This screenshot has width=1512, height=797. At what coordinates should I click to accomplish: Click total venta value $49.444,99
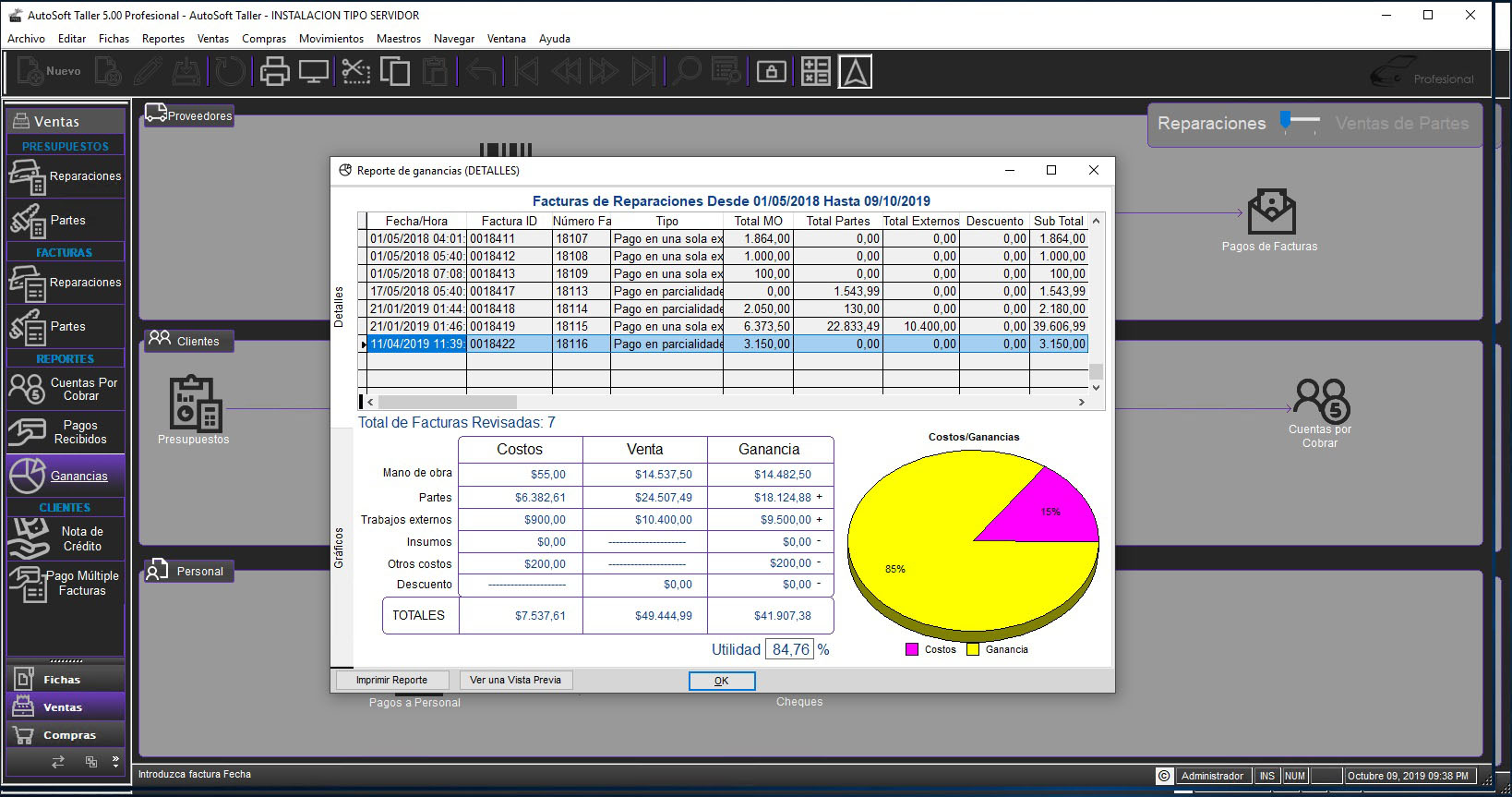point(663,615)
